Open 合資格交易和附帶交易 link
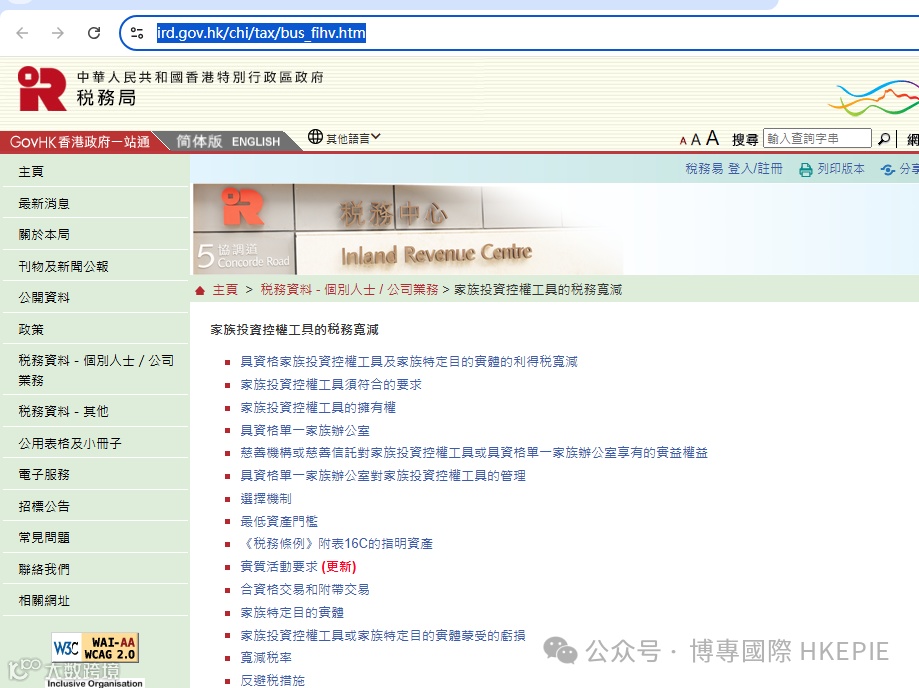The image size is (919, 688). click(x=305, y=590)
